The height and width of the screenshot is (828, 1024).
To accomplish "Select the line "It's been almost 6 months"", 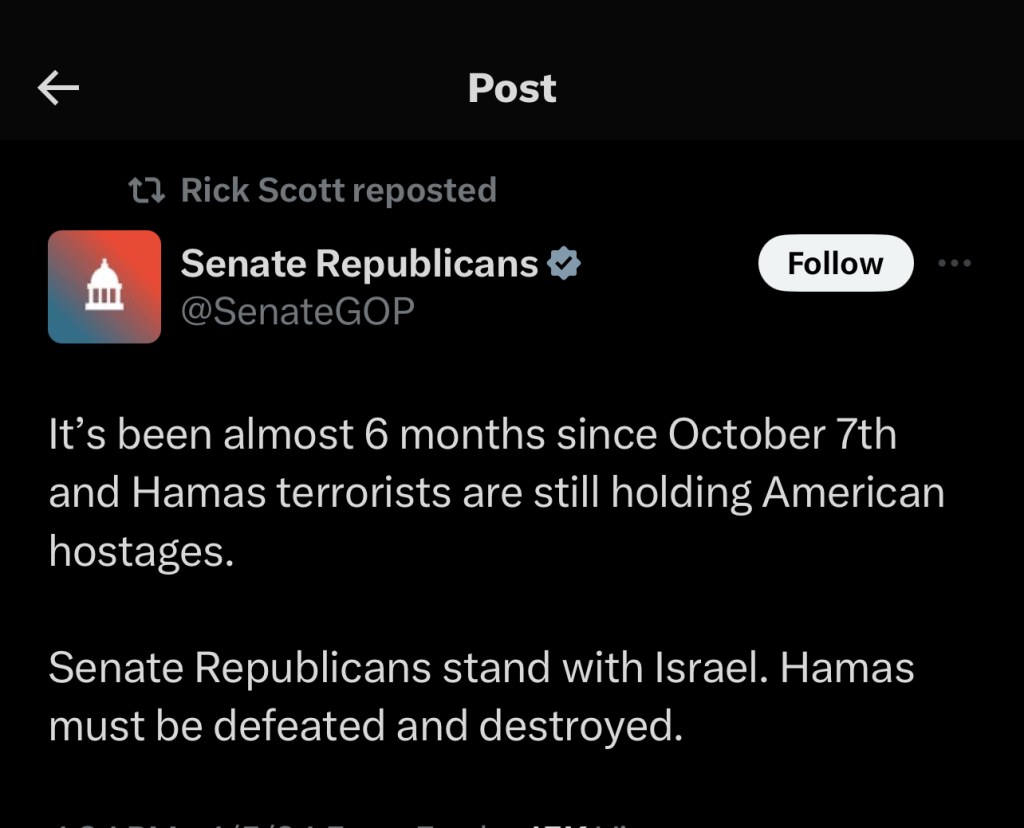I will pyautogui.click(x=300, y=435).
